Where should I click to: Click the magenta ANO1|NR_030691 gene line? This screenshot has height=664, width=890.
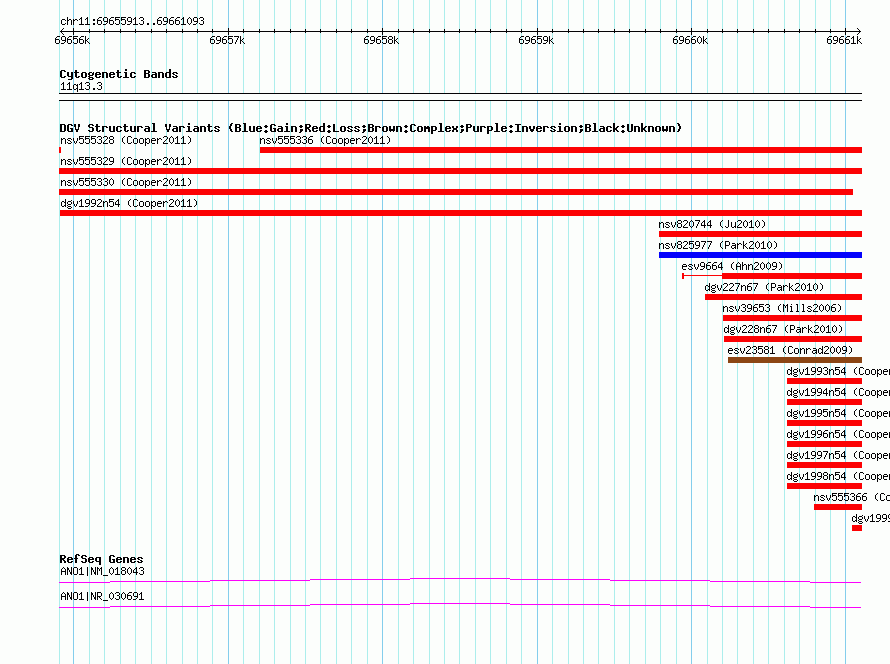point(460,605)
